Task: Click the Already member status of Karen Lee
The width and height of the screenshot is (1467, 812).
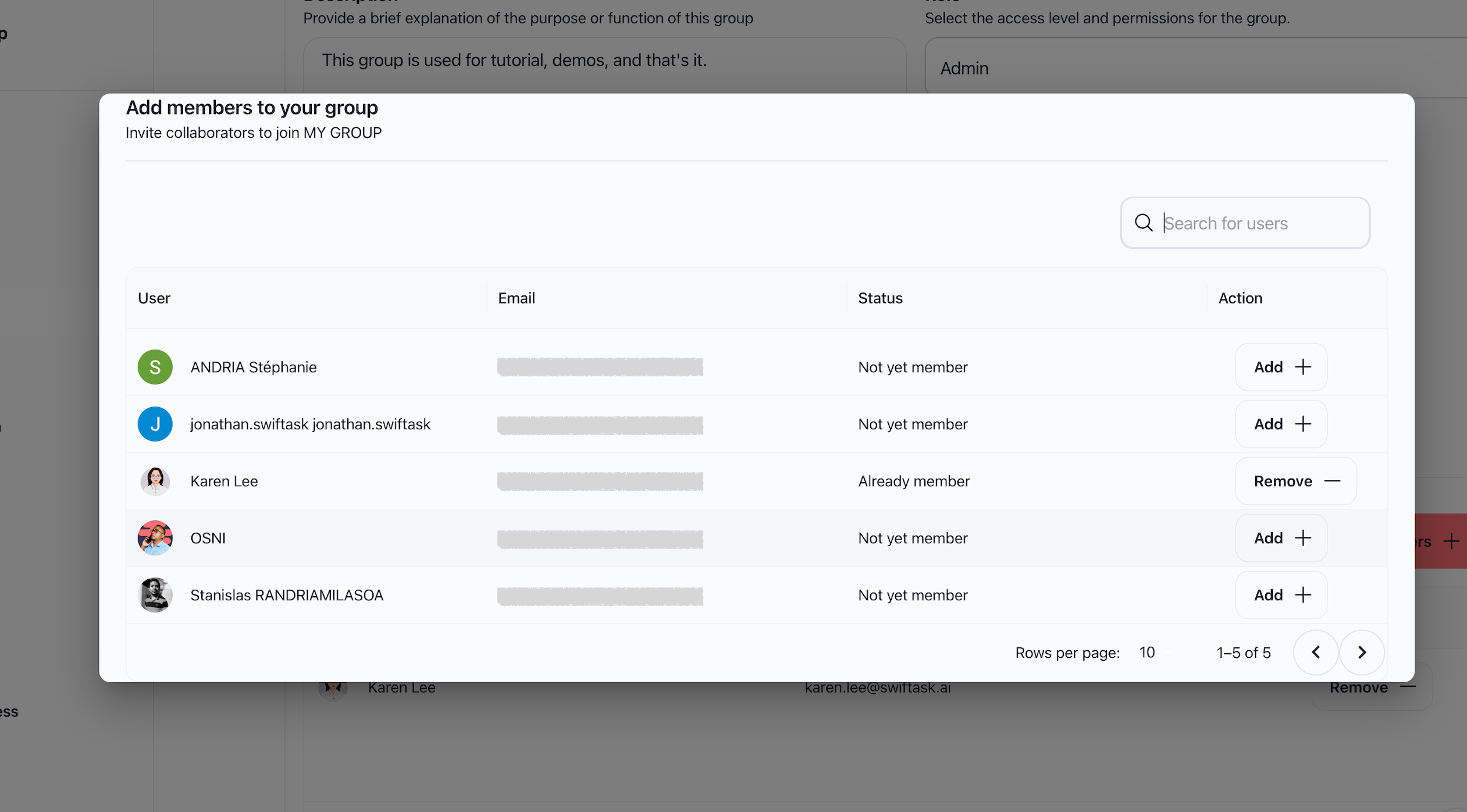Action: 914,481
